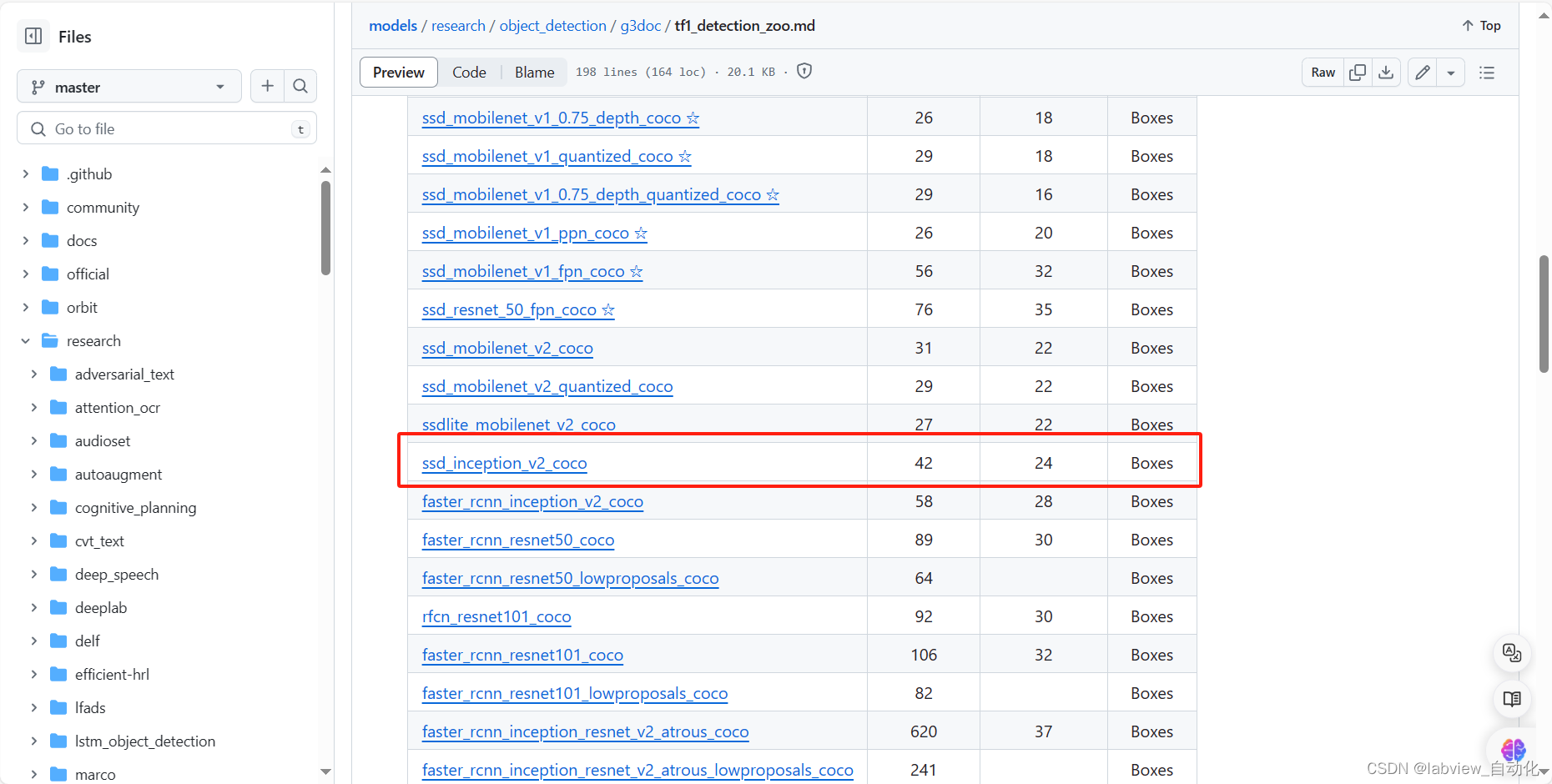This screenshot has height=784, width=1552.
Task: Select Boxes cell in ssd_inception_v2_coco row
Action: pos(1152,463)
